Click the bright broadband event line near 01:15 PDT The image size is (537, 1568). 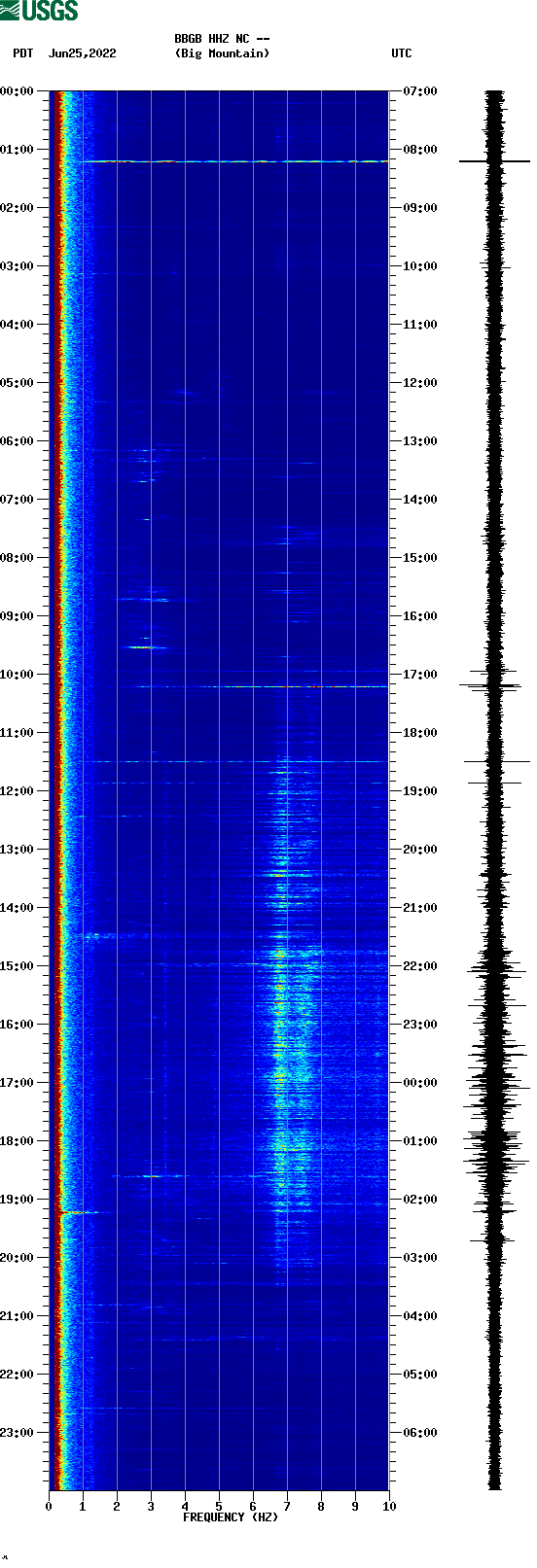tap(234, 161)
